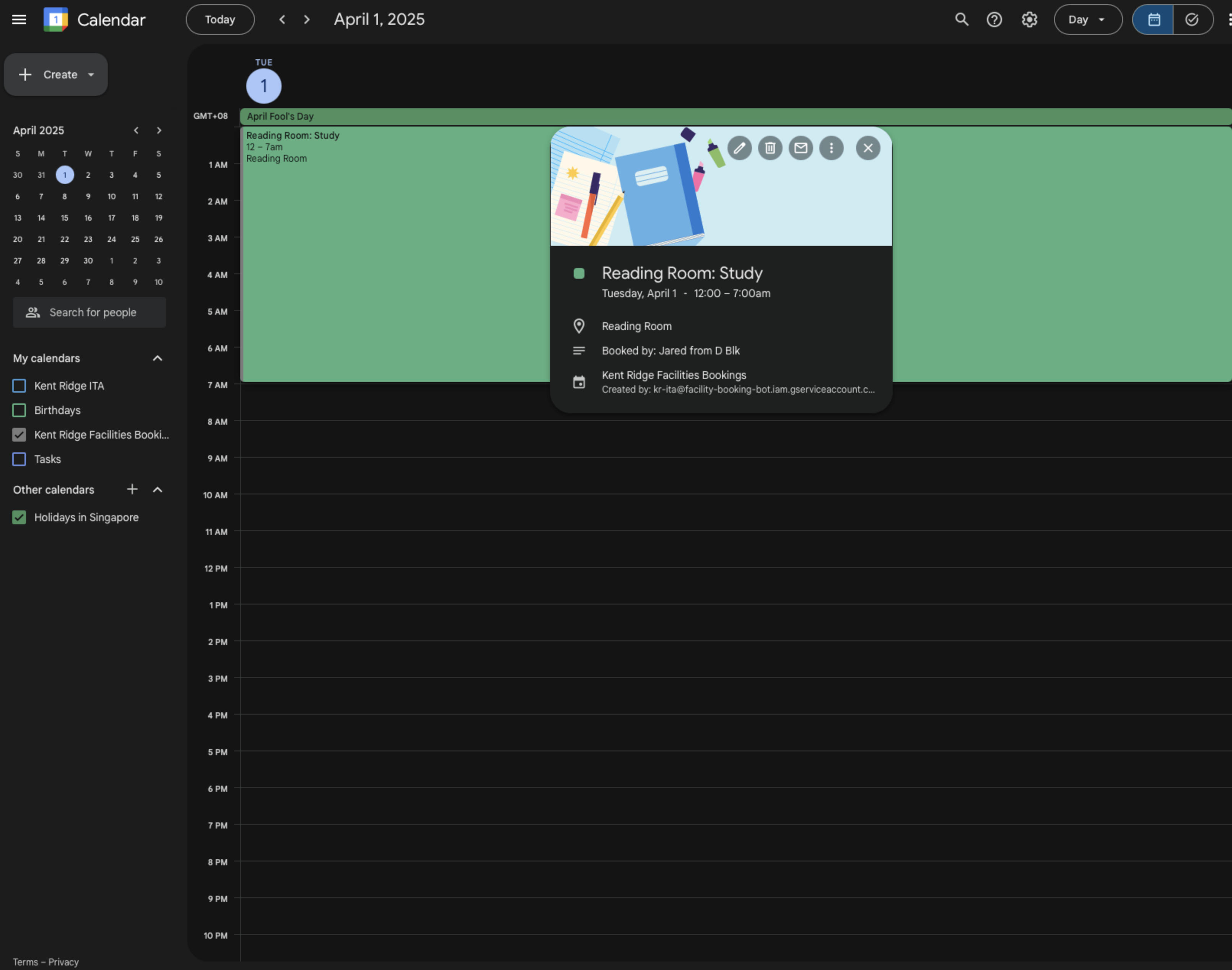Collapse the My calendars section
Viewport: 1232px width, 970px height.
pyautogui.click(x=157, y=358)
